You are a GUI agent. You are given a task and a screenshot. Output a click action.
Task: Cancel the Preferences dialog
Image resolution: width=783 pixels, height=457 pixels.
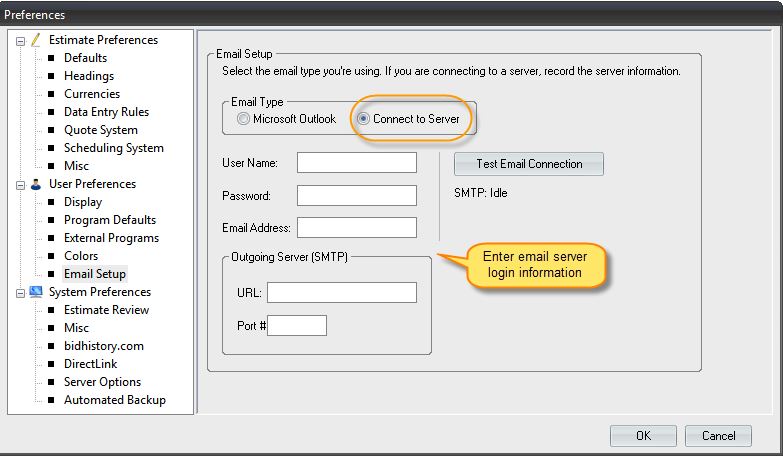(x=718, y=436)
